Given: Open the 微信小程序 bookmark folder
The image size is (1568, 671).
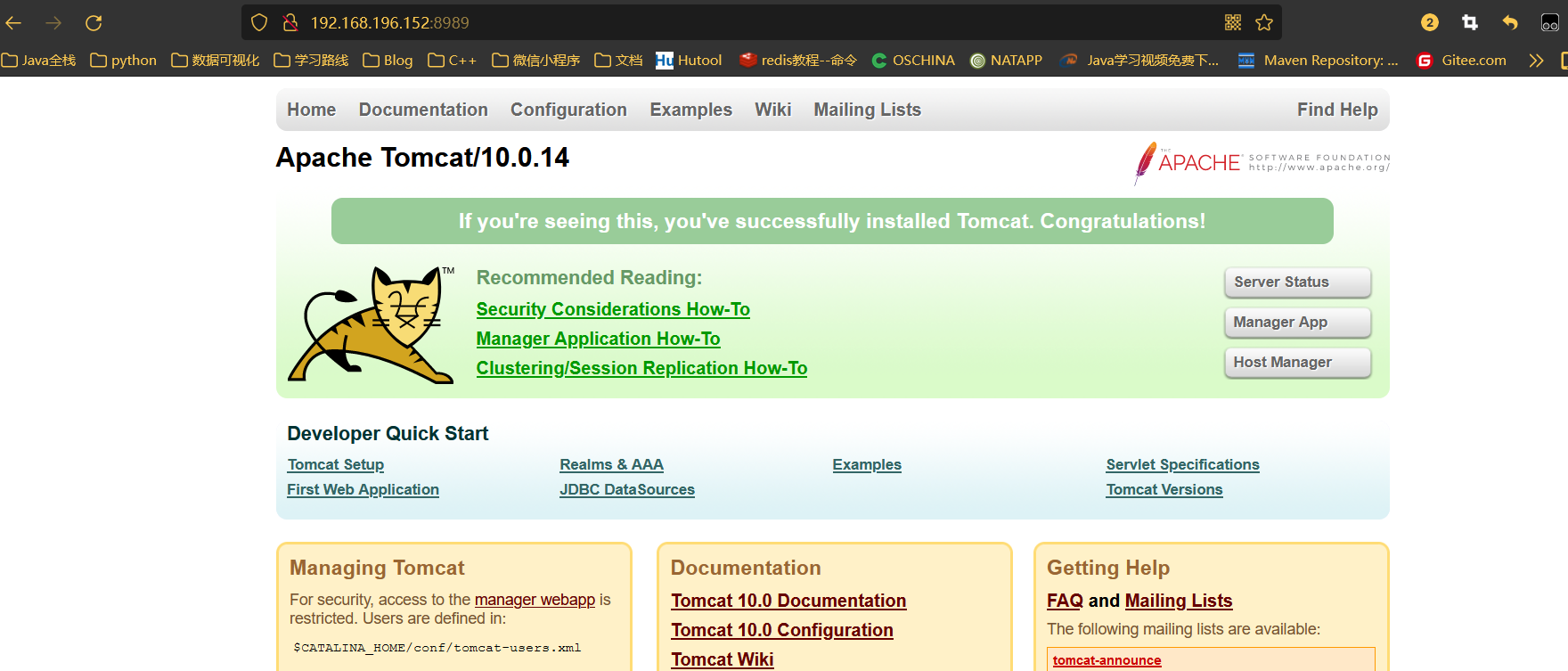Looking at the screenshot, I should click(x=536, y=61).
